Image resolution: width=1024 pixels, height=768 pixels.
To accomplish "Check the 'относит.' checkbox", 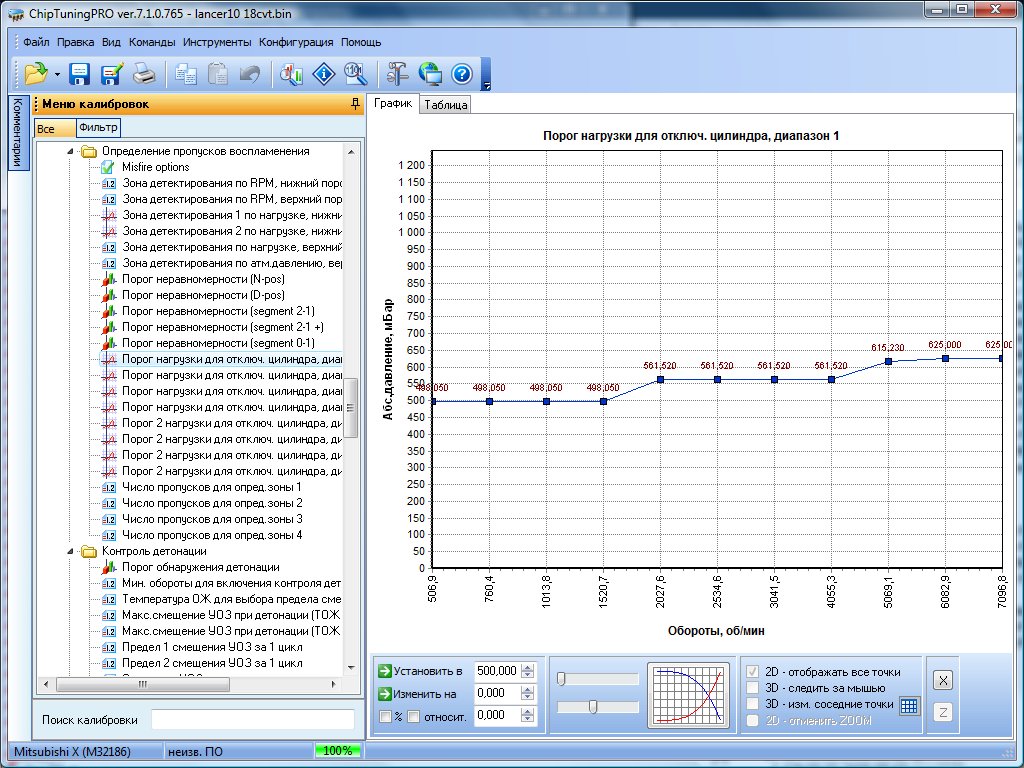I will tap(415, 716).
